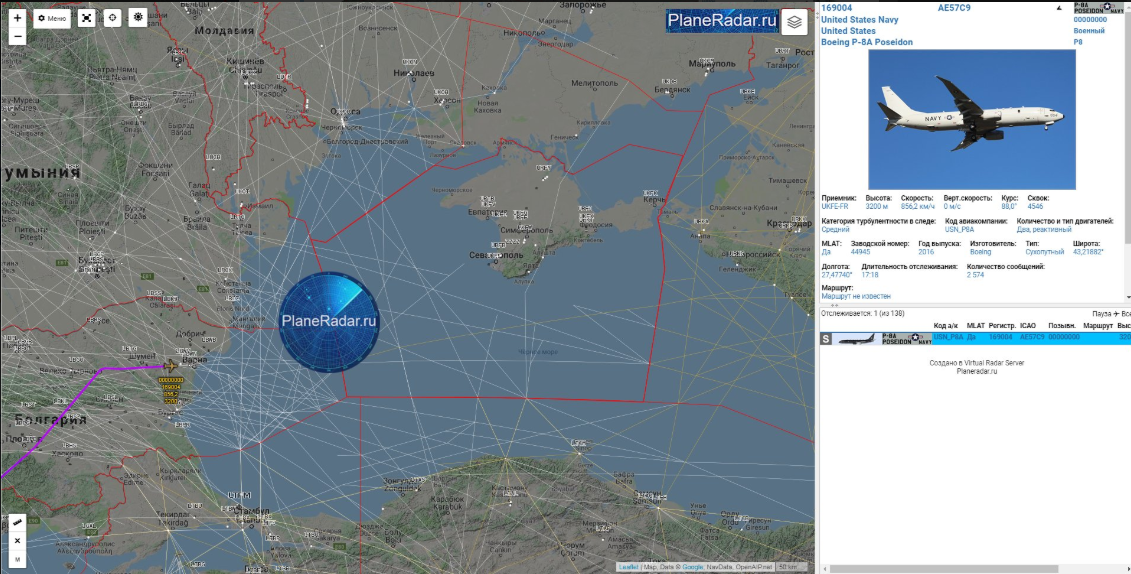Open the P-8A Poseidon aircraft photo
1131x574 pixels.
(971, 119)
